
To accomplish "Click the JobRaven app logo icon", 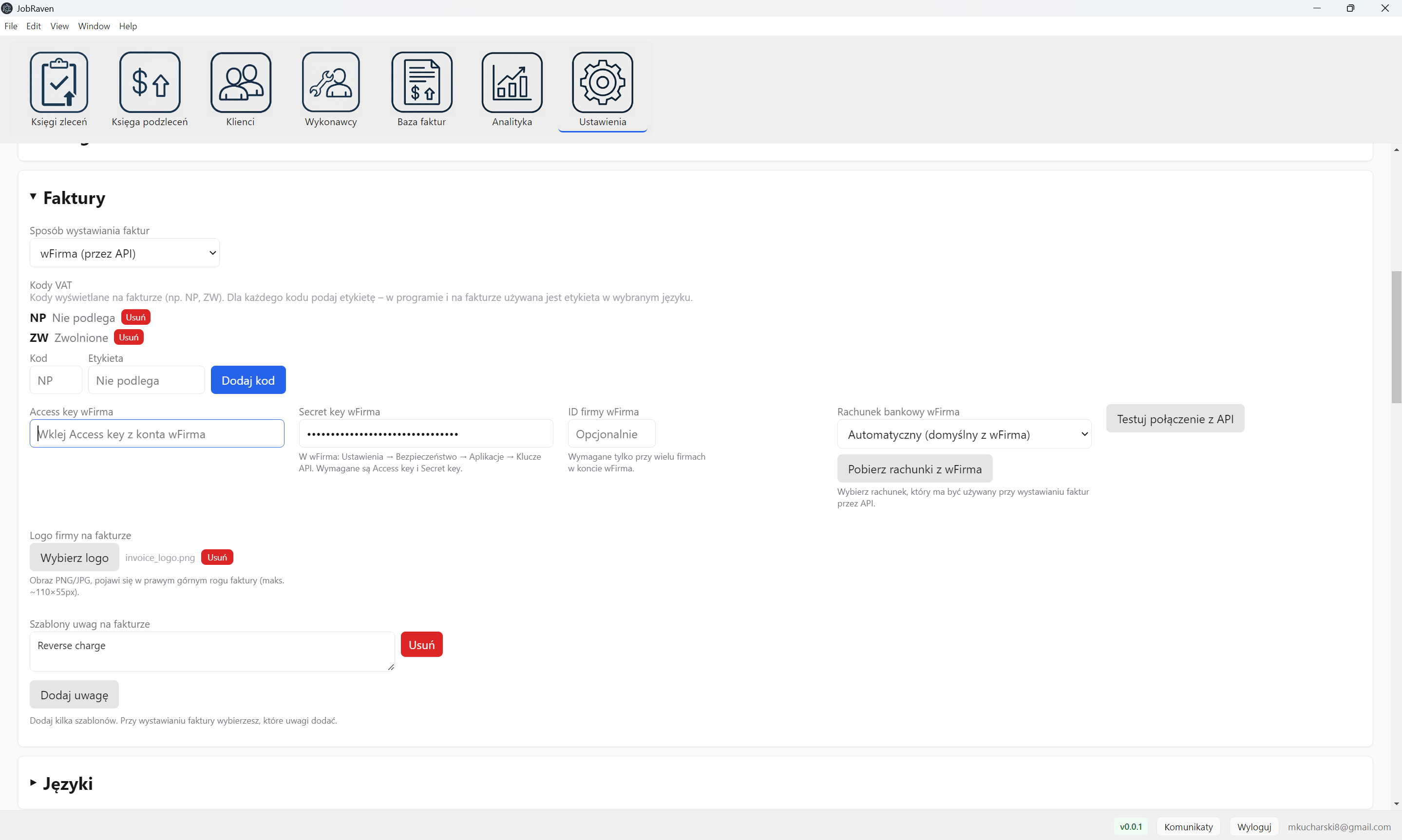I will (7, 8).
